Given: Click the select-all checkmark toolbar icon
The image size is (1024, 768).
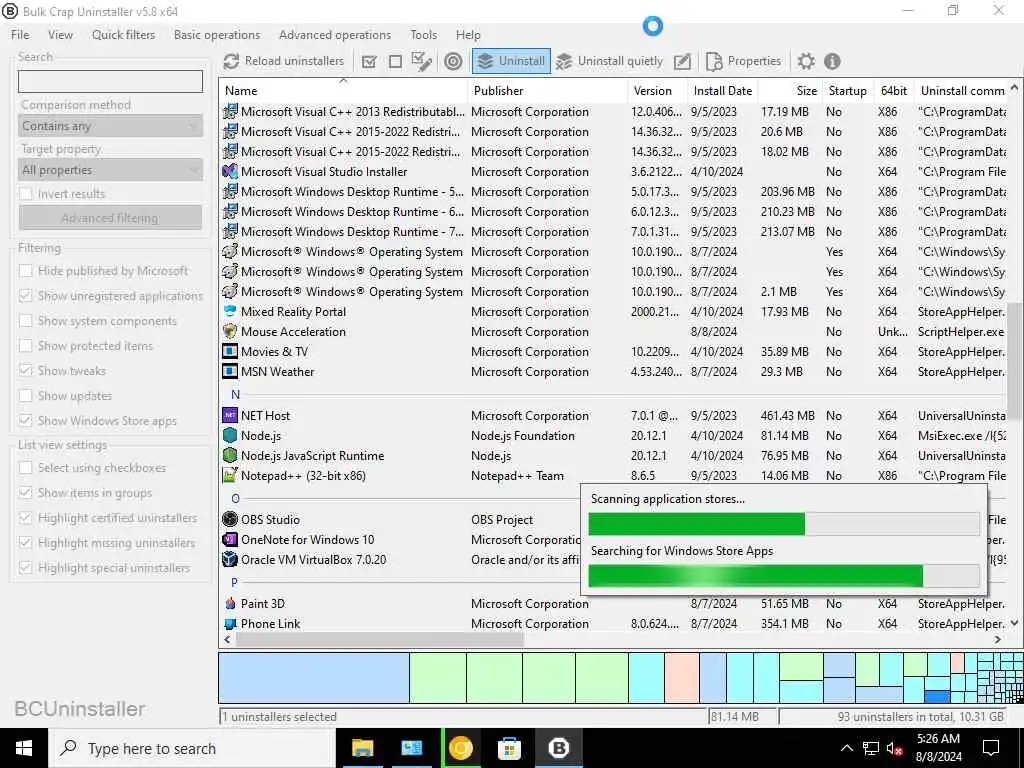Looking at the screenshot, I should [x=369, y=62].
